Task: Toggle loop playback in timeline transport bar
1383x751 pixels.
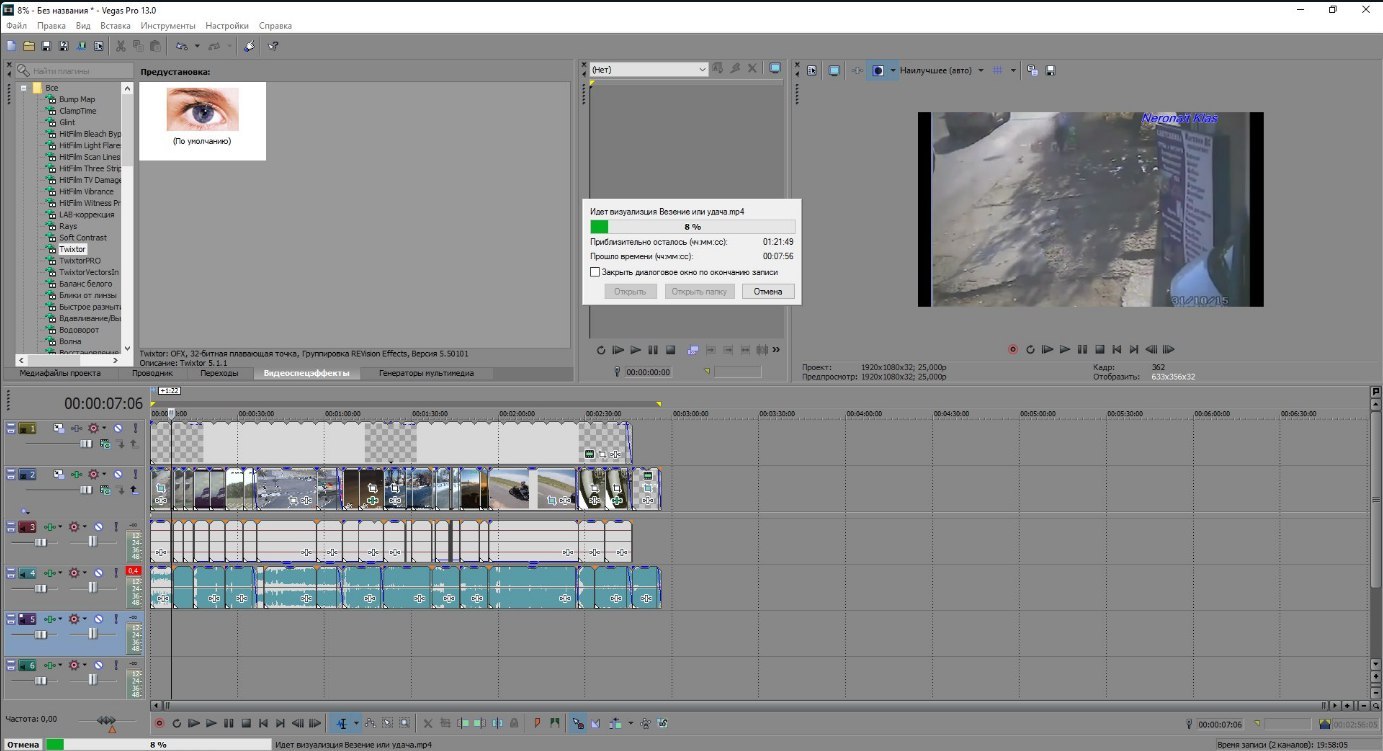Action: tap(176, 723)
